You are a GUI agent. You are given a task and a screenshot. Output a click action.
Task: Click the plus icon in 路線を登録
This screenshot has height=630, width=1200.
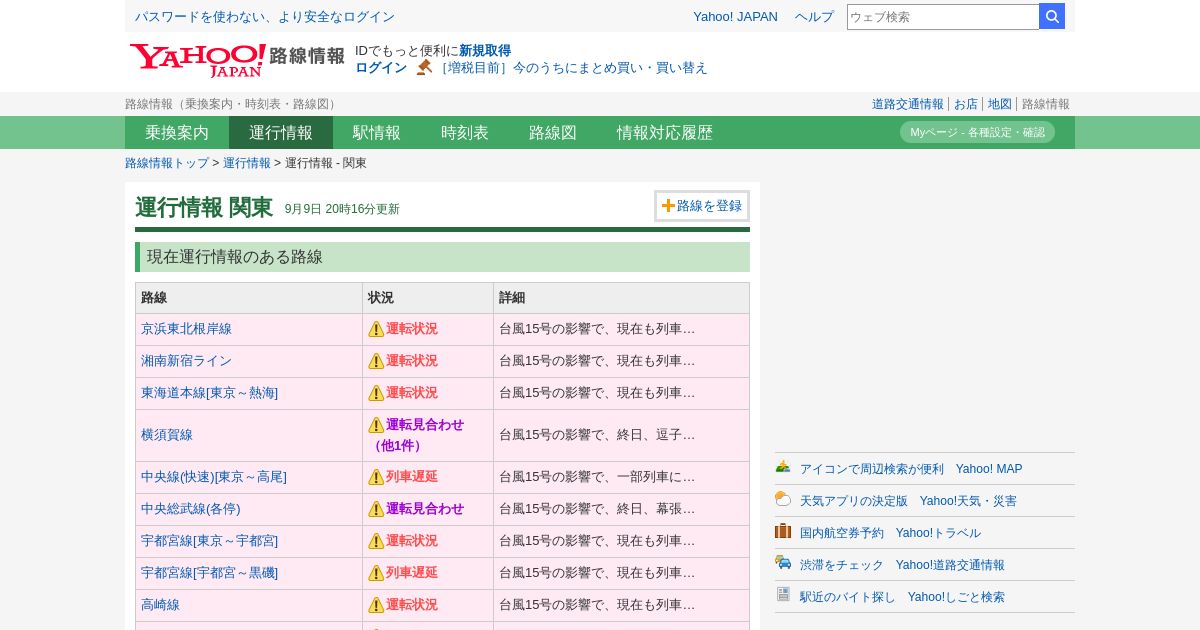pyautogui.click(x=668, y=206)
